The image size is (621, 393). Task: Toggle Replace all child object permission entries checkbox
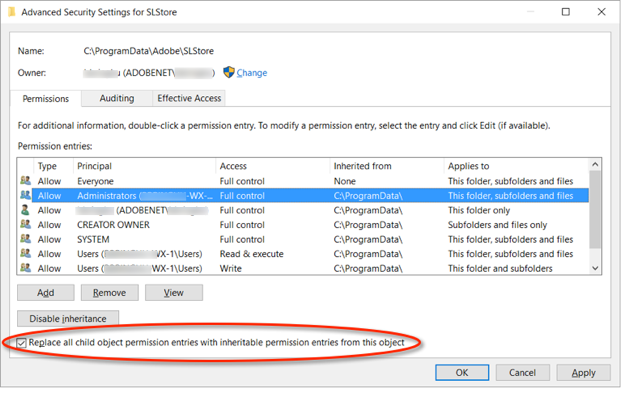(21, 343)
